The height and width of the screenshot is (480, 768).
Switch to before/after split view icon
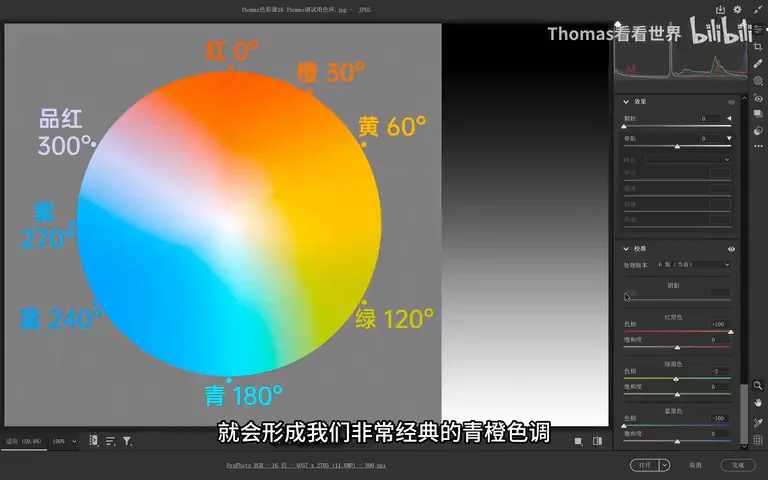[x=598, y=441]
